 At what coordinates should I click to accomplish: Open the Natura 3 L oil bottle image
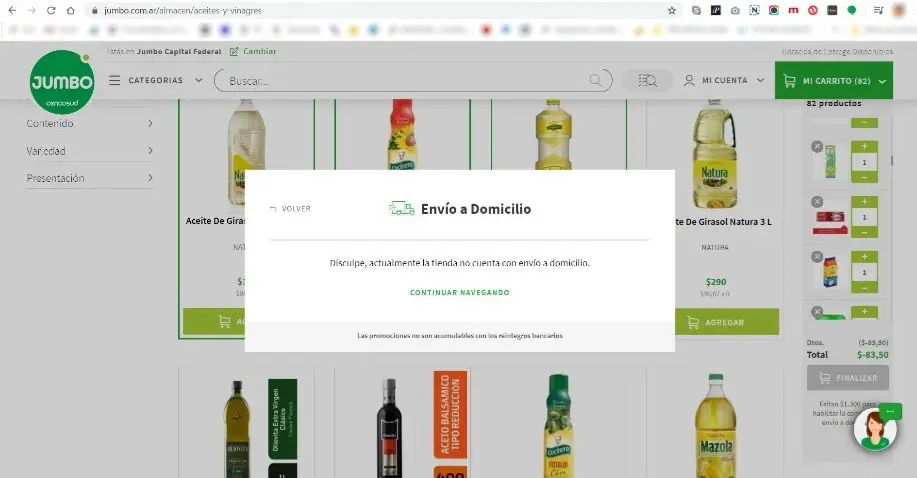(715, 155)
